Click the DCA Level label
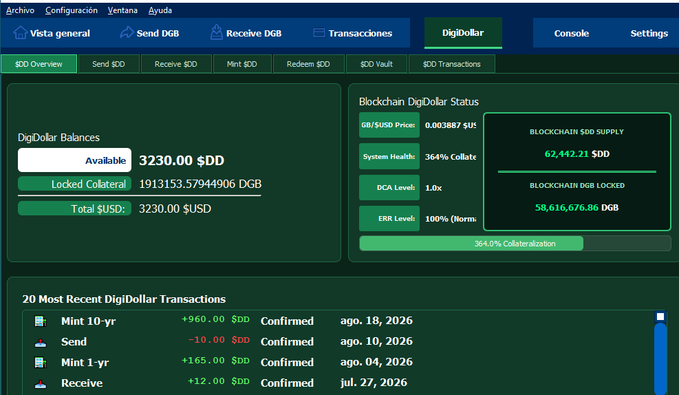 pyautogui.click(x=389, y=188)
